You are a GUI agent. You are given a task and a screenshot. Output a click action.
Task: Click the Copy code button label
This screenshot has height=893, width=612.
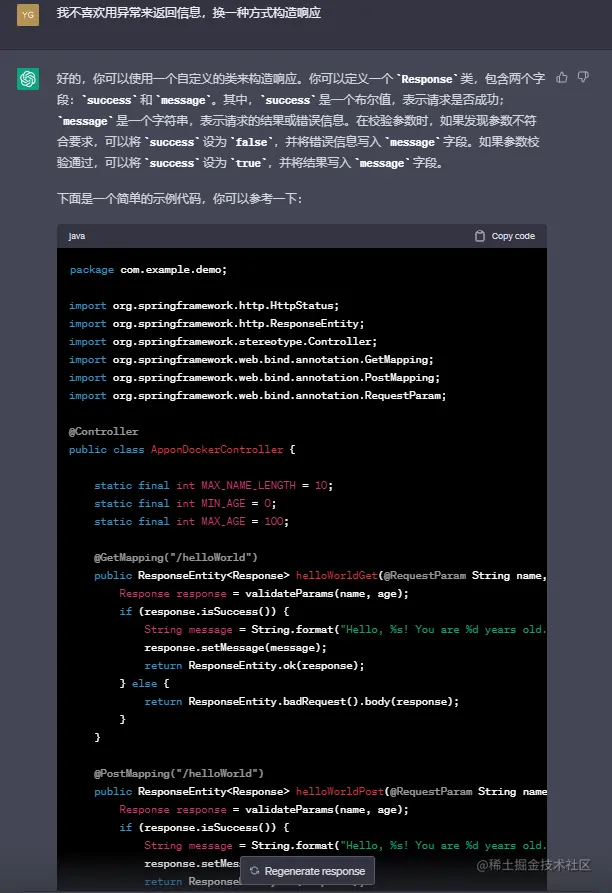(x=513, y=236)
